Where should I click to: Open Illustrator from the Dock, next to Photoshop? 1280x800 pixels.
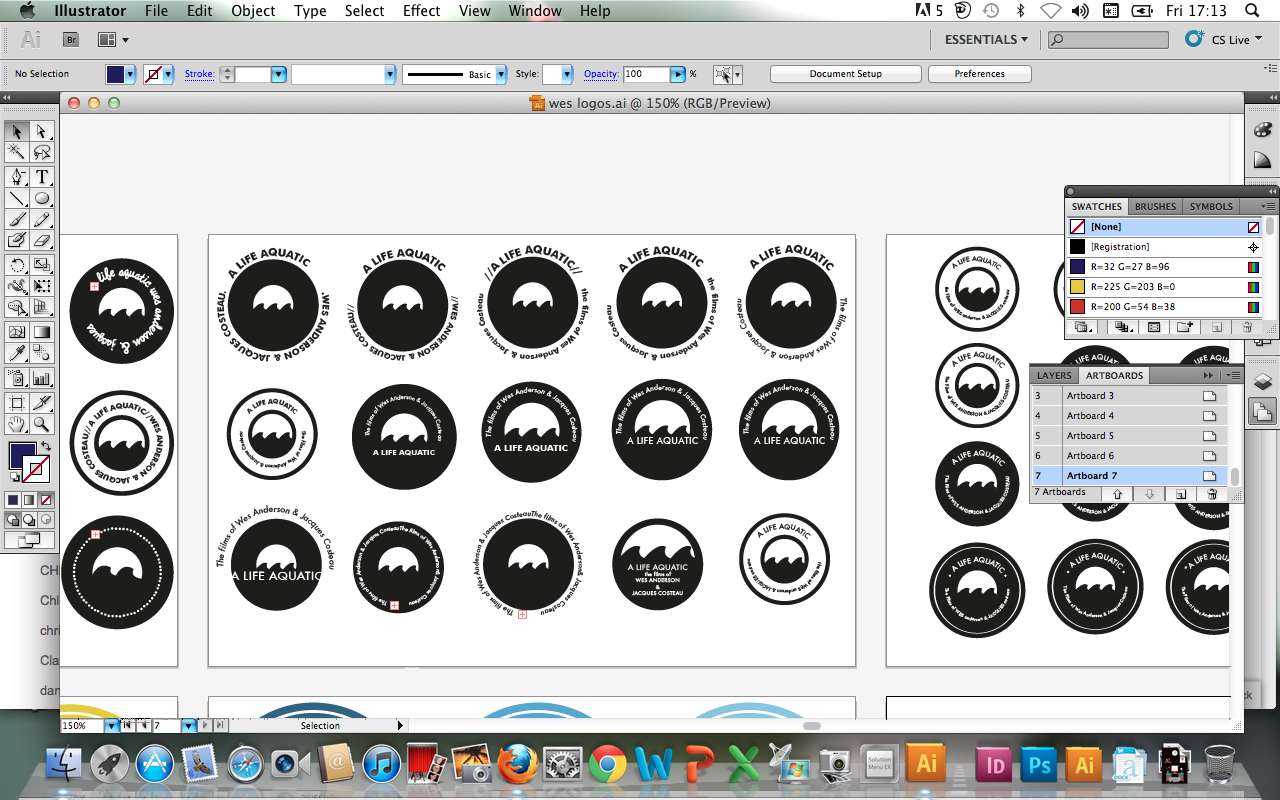[1083, 766]
